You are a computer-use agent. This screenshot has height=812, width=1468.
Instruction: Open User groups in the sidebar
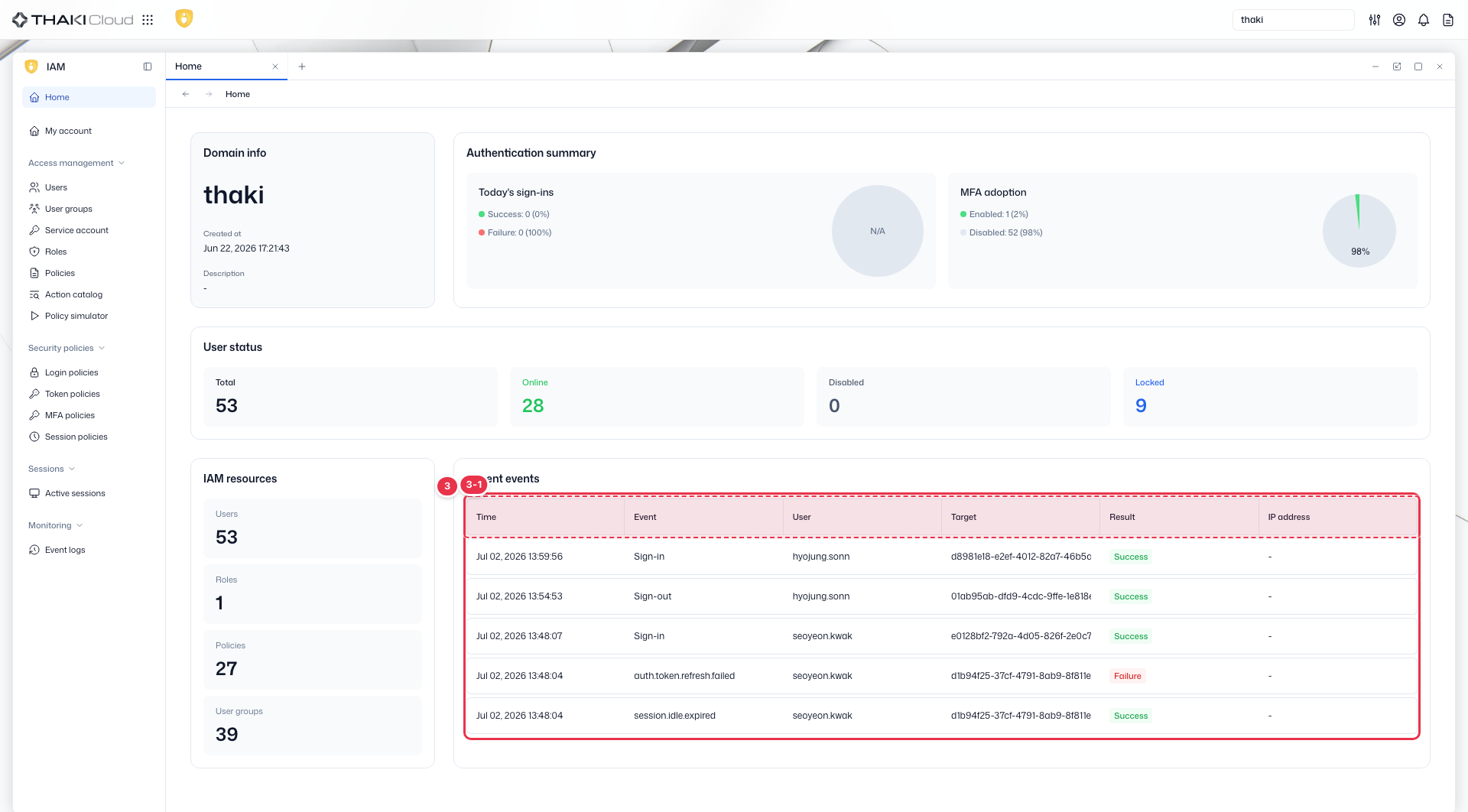tap(89, 209)
